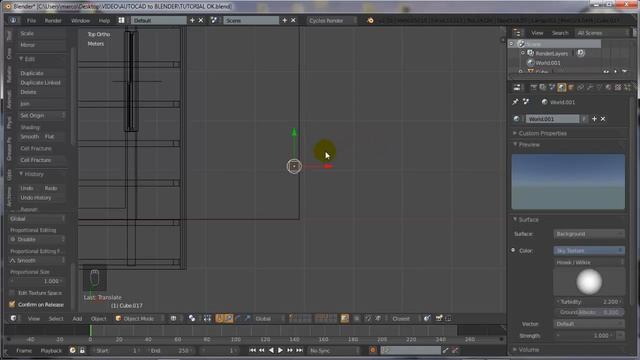This screenshot has width=640, height=360.
Task: Open the World properties tab icon
Action: click(x=562, y=87)
